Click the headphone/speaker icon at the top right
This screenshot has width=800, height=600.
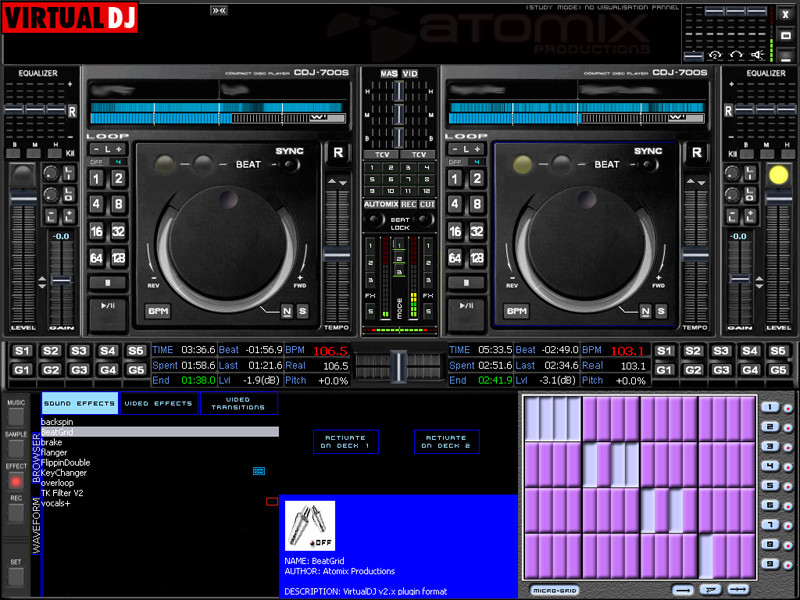click(x=757, y=55)
